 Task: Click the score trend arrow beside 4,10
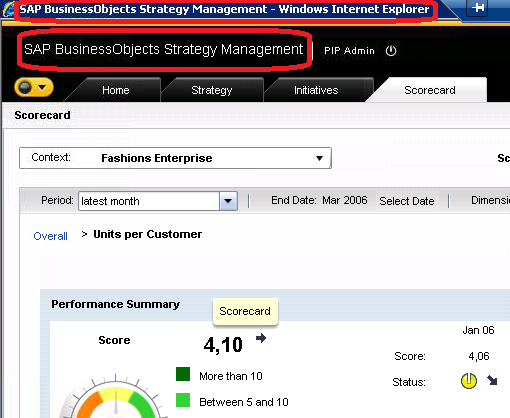click(x=261, y=338)
